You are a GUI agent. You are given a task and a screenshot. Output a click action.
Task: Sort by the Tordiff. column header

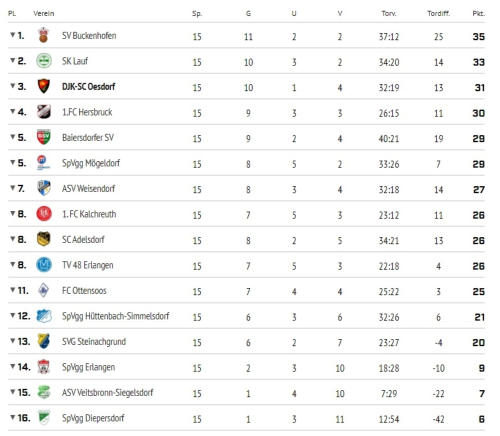click(439, 14)
